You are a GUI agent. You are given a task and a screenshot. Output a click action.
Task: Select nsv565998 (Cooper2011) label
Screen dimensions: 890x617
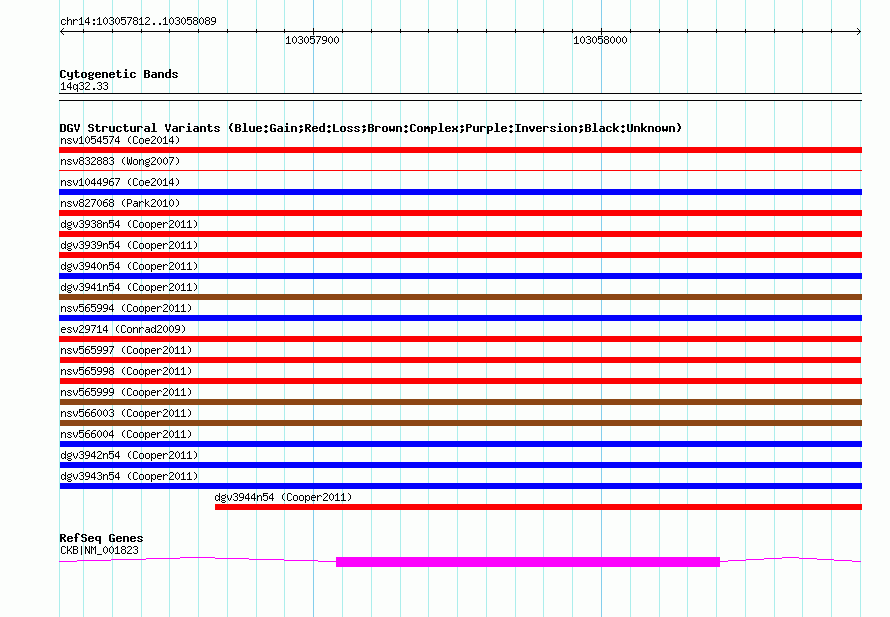tap(126, 371)
